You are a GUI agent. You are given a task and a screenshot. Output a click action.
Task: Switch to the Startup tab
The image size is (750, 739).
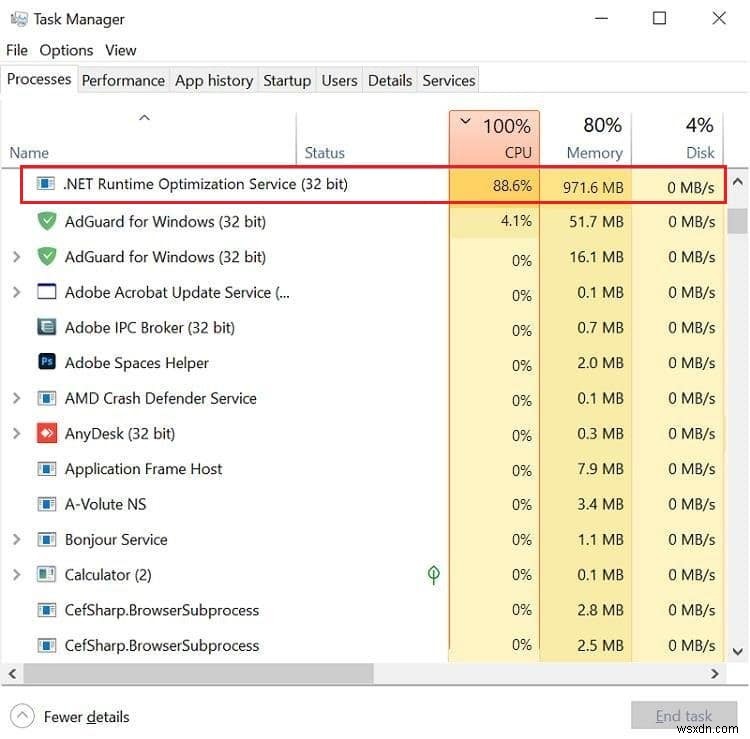287,80
